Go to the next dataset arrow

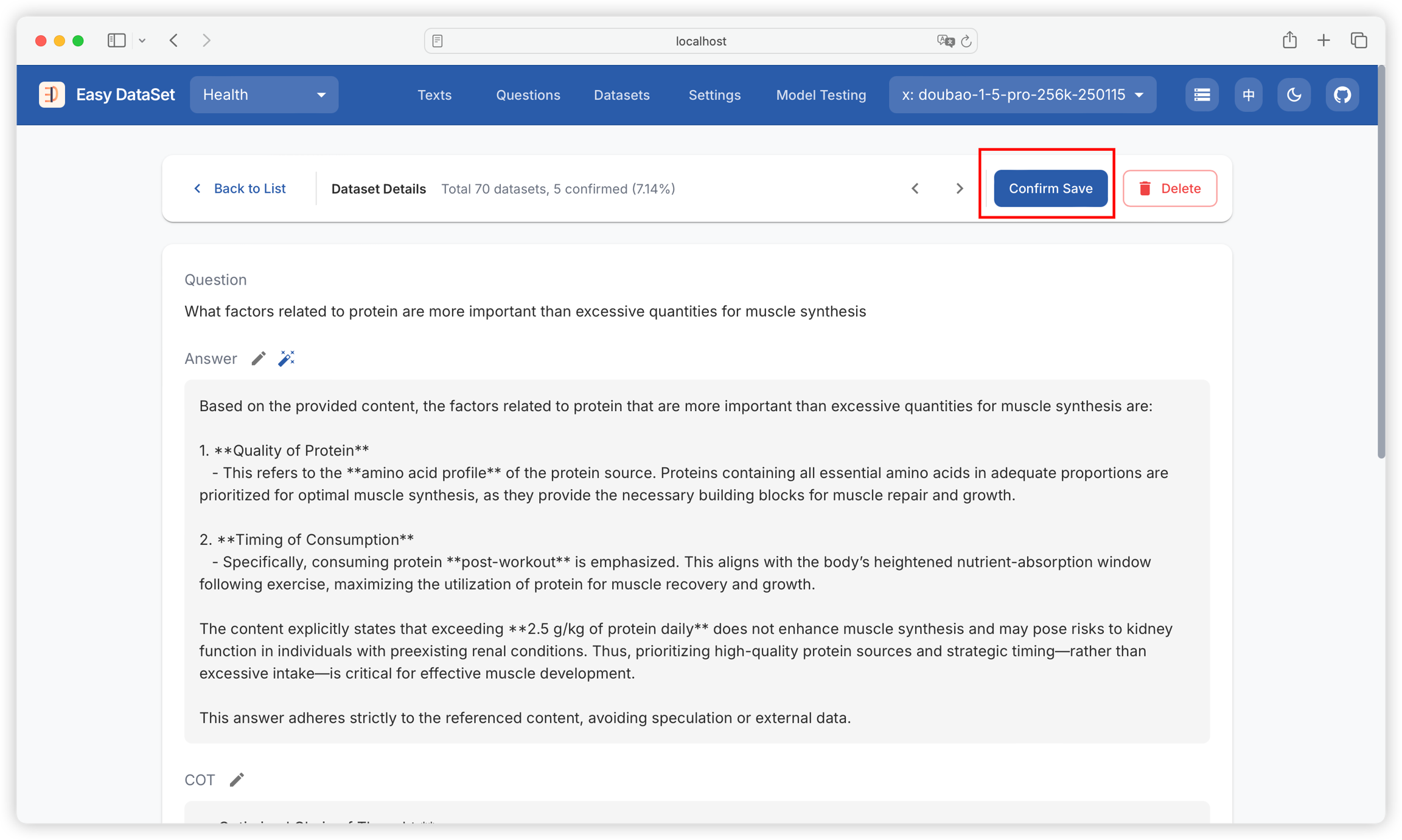pos(960,189)
